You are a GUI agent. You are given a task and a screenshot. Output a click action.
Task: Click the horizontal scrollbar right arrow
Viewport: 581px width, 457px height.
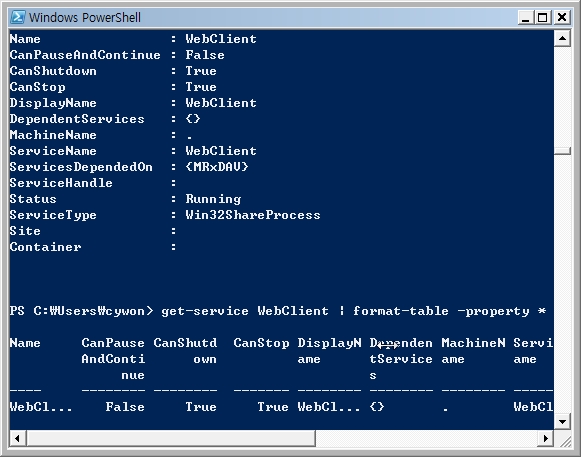(545, 438)
